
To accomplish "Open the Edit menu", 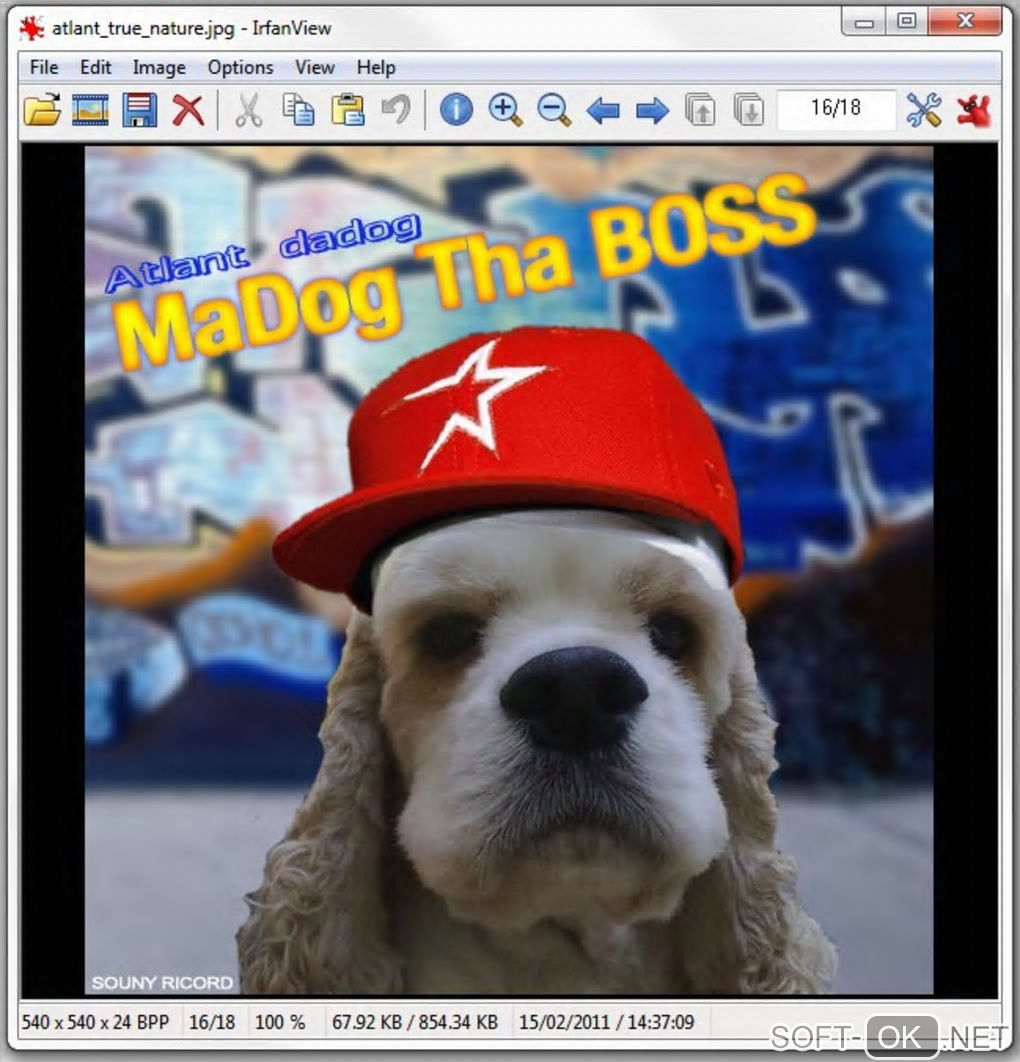I will click(x=95, y=68).
